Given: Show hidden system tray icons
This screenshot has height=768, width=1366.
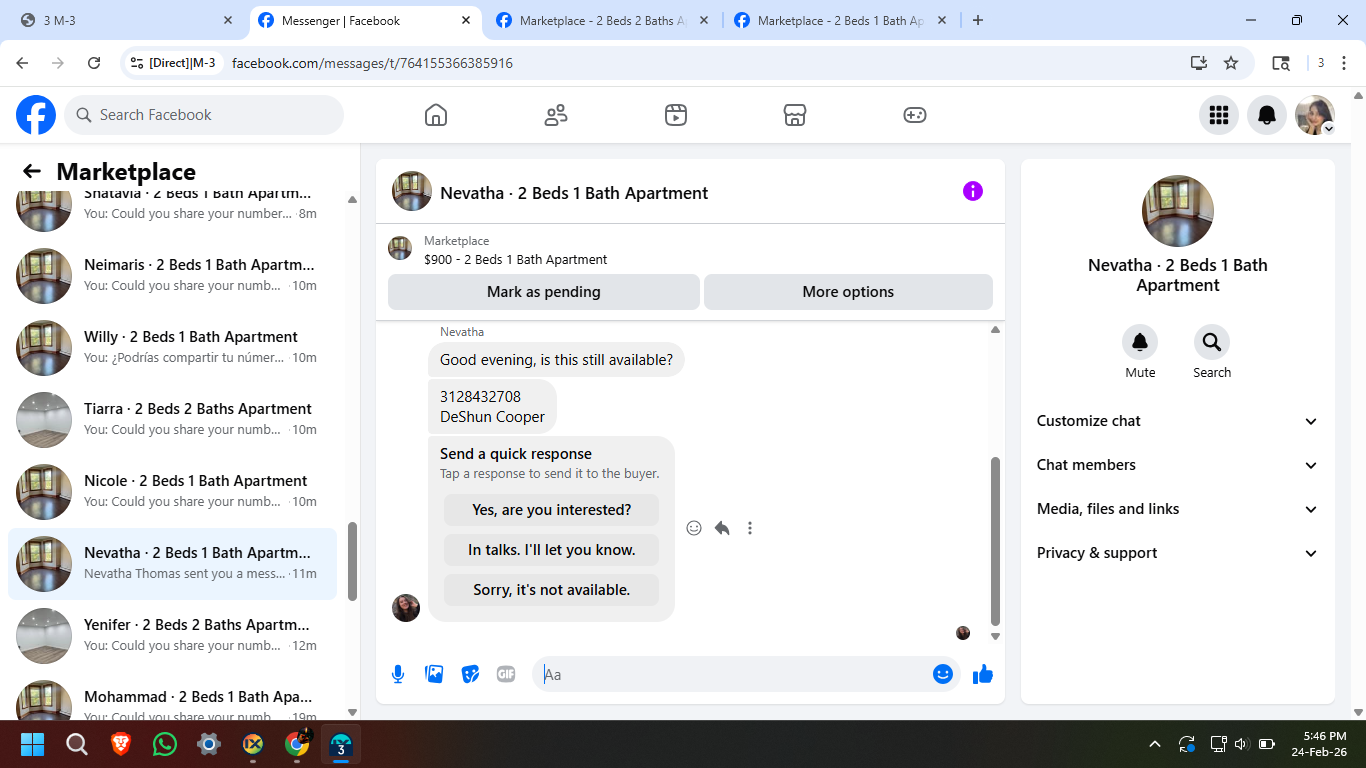Looking at the screenshot, I should 1155,744.
